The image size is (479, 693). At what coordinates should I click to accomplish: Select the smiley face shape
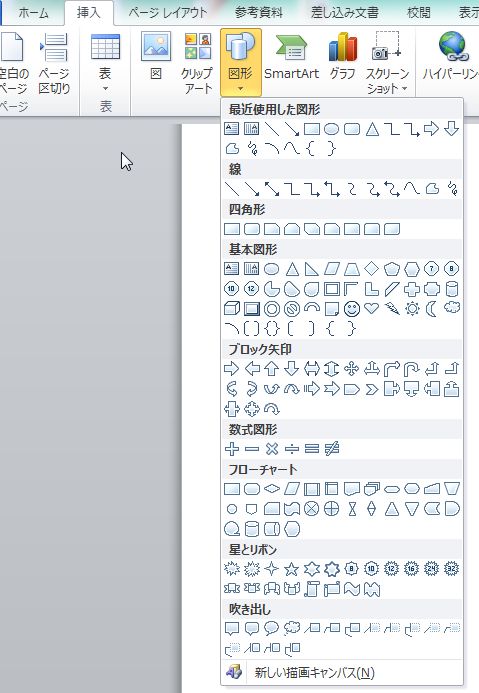coord(352,309)
